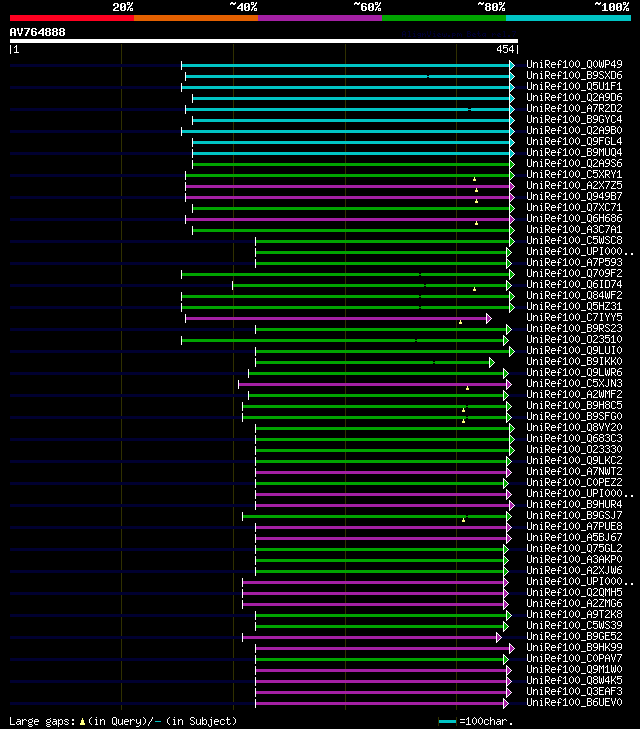Select the UniRef100_B9MUQ4 label
This screenshot has height=729, width=640.
(x=574, y=152)
